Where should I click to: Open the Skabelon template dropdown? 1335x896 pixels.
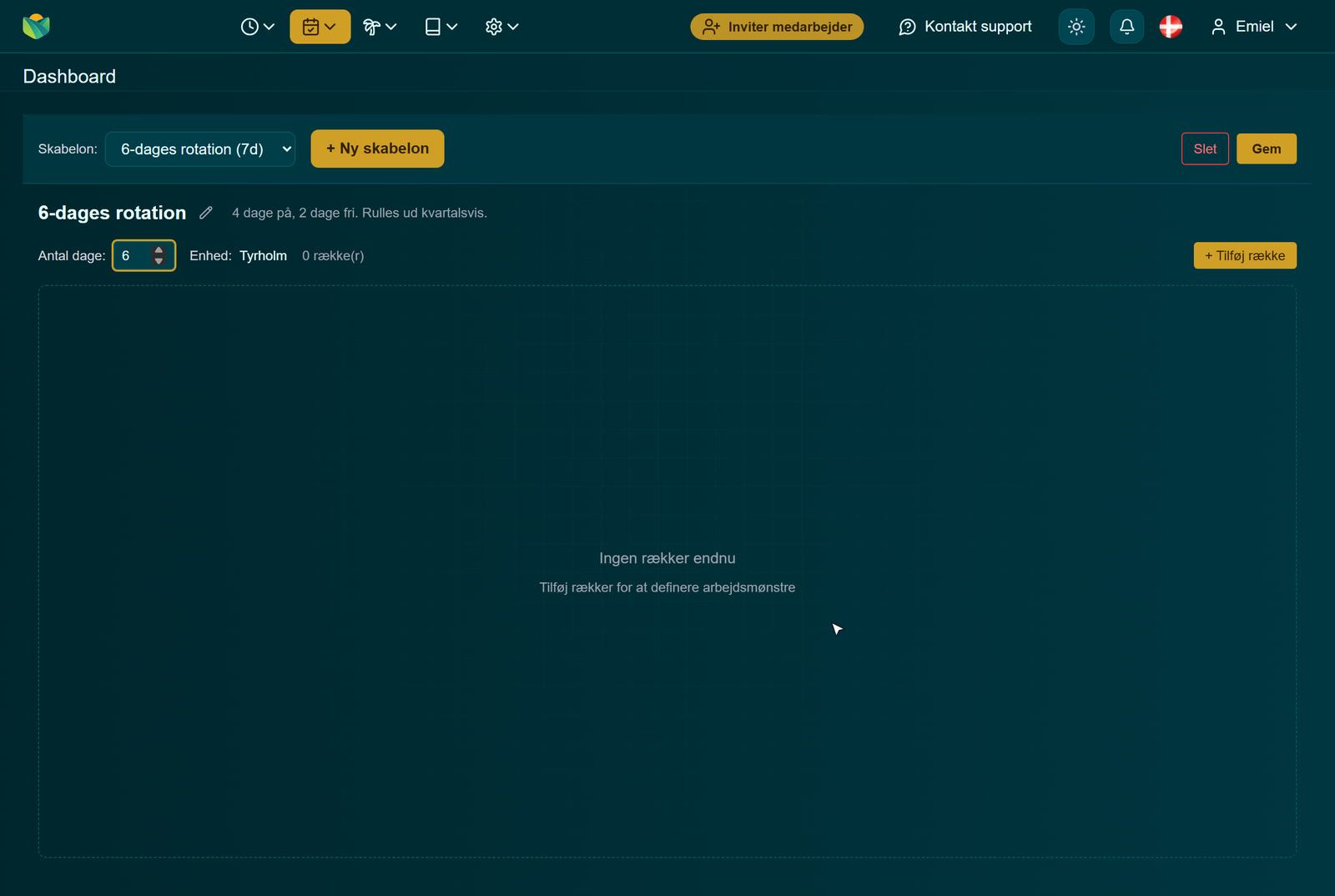coord(200,149)
